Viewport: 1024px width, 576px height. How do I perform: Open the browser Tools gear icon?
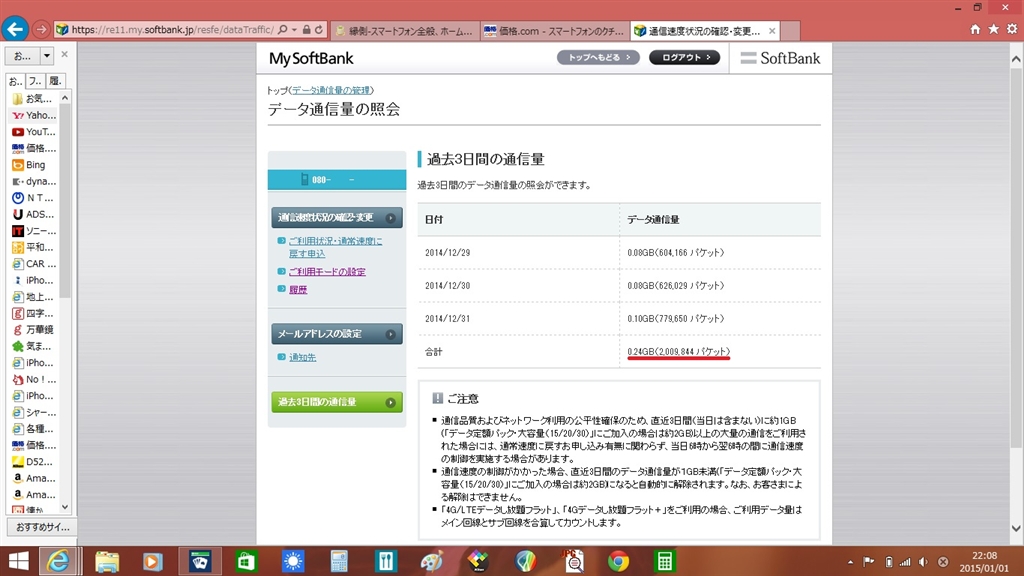1012,29
